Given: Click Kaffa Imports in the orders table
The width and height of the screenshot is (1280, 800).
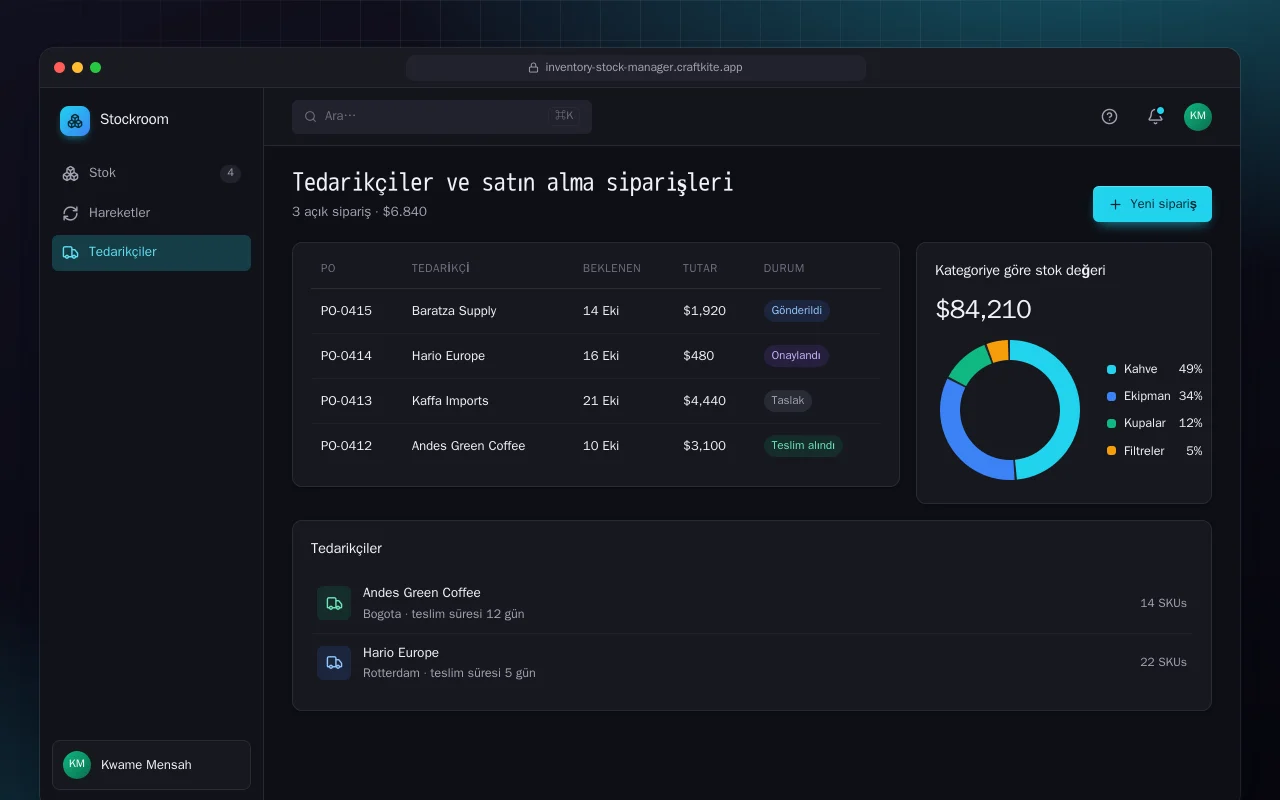Looking at the screenshot, I should tap(450, 401).
